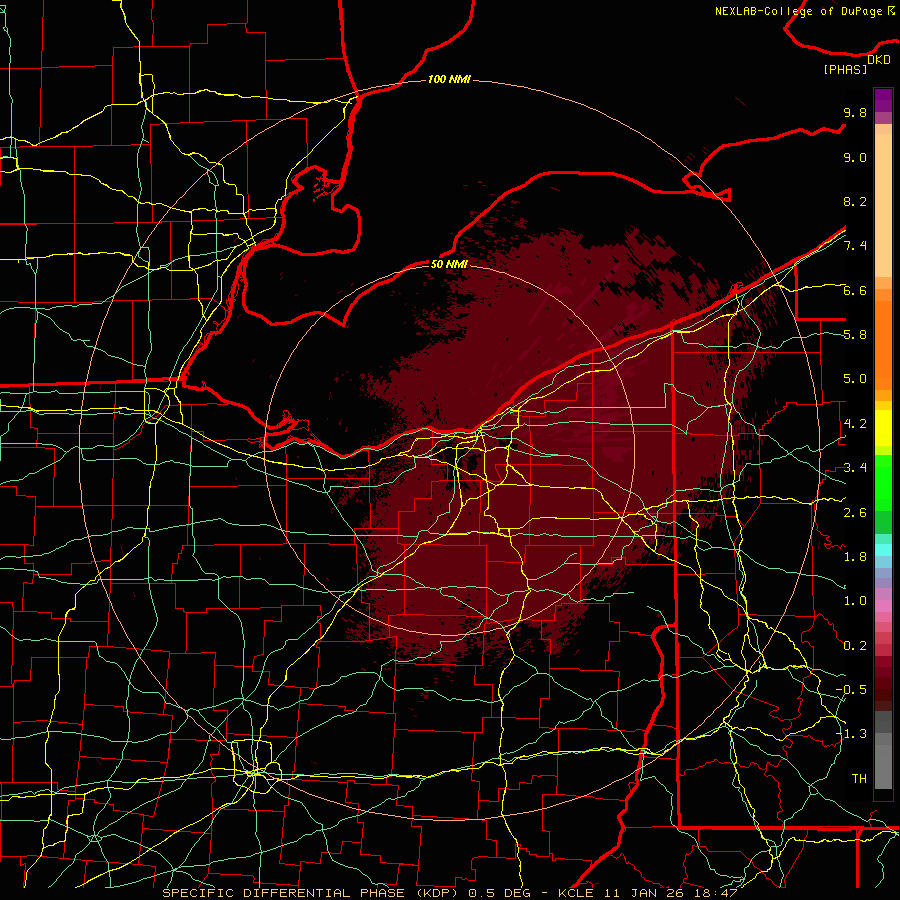Screen dimensions: 900x900
Task: Click the 1.0 scale value
Action: point(855,601)
